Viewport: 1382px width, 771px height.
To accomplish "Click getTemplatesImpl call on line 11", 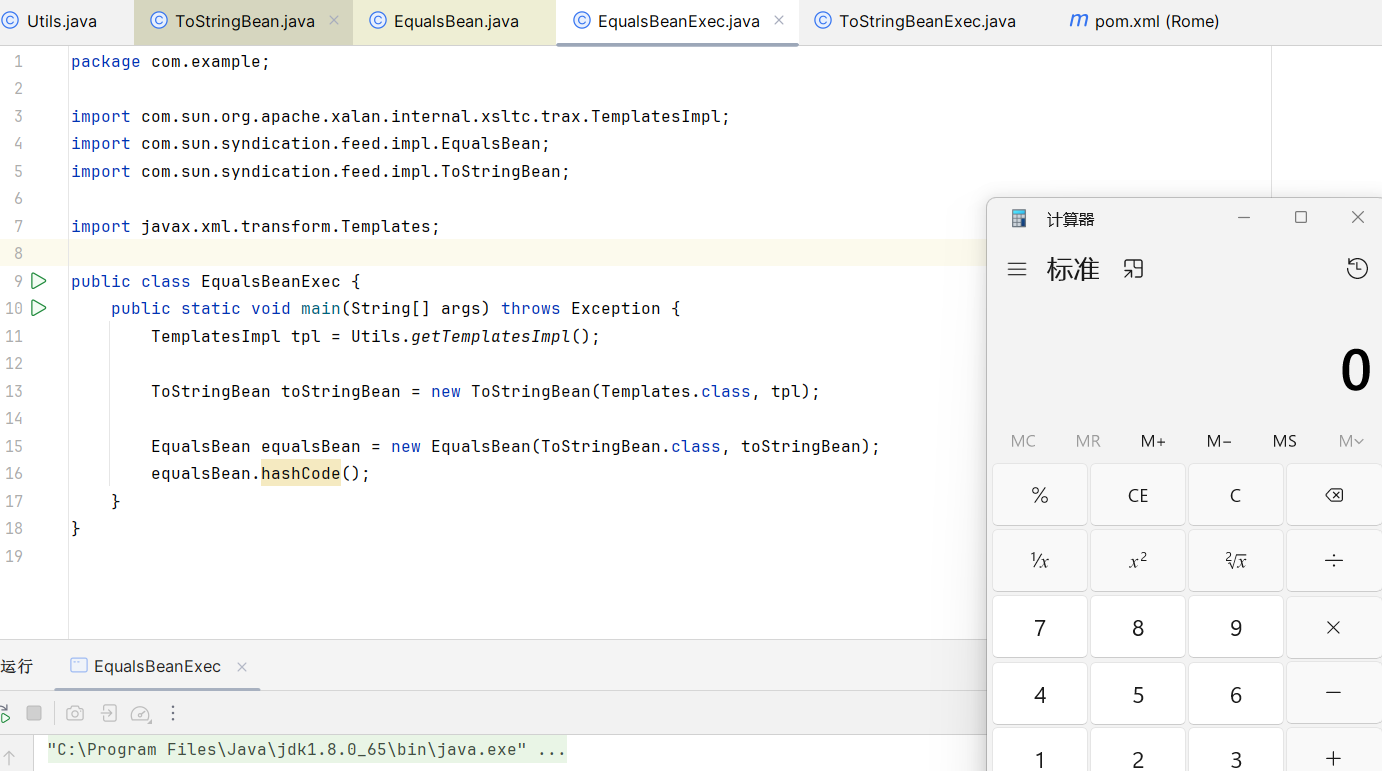I will [x=490, y=336].
